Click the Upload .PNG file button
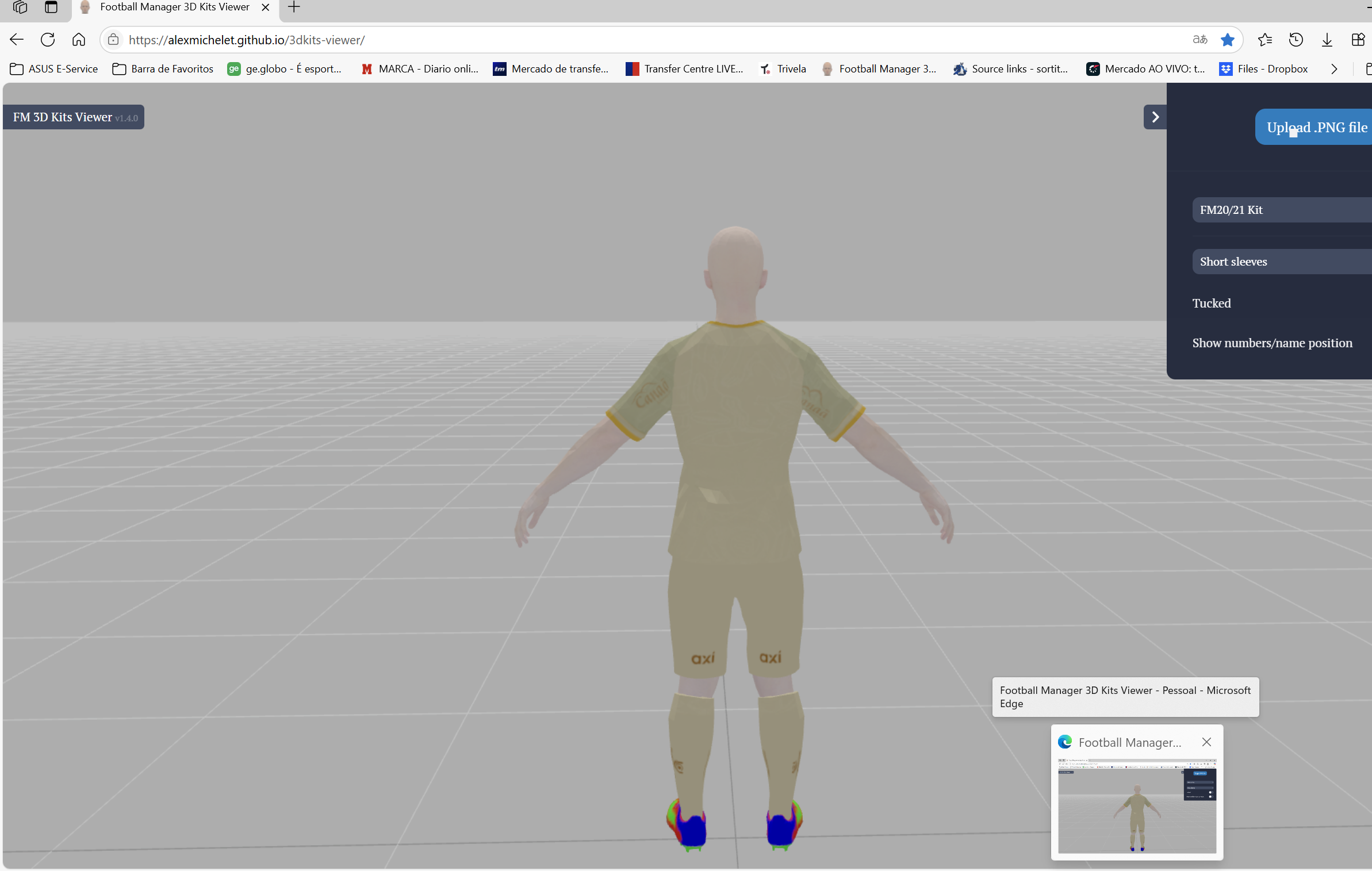The image size is (1372, 871). coord(1316,127)
